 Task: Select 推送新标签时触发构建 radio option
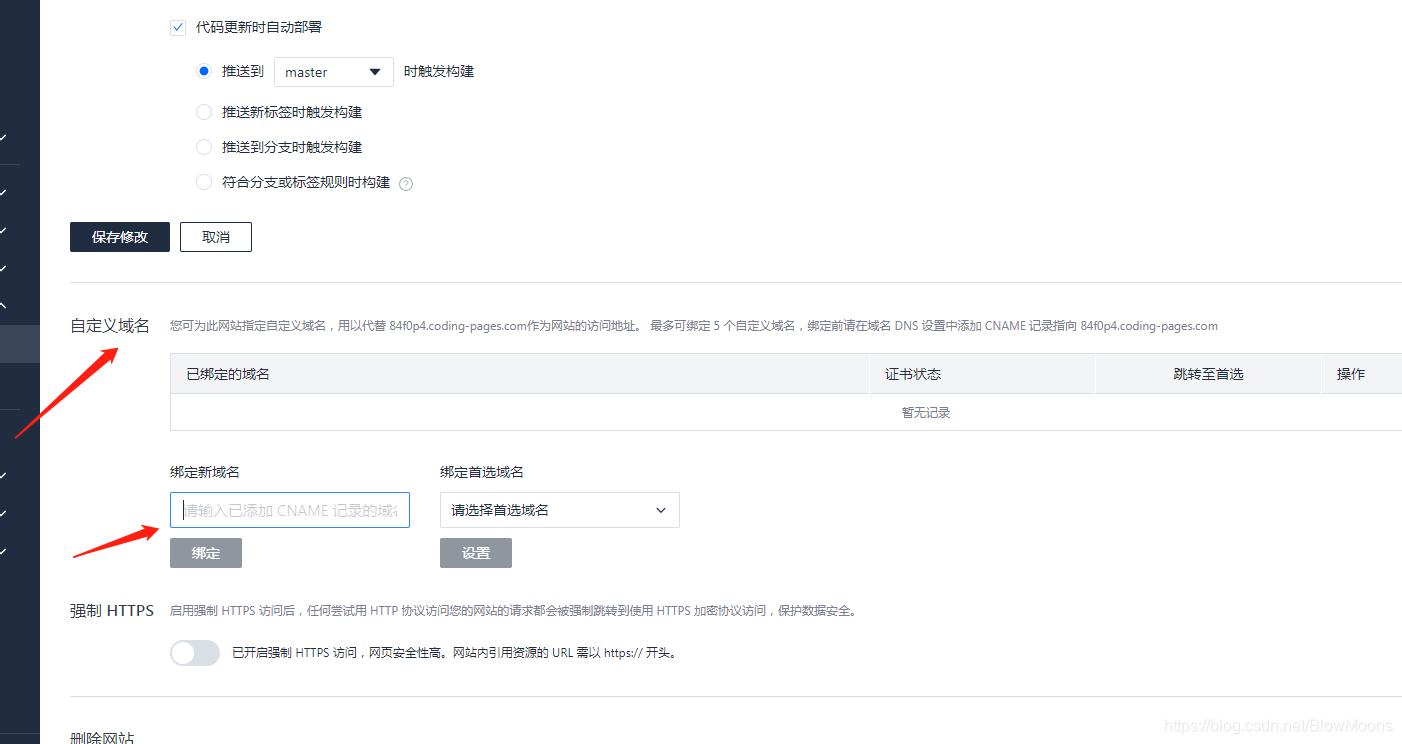click(204, 112)
